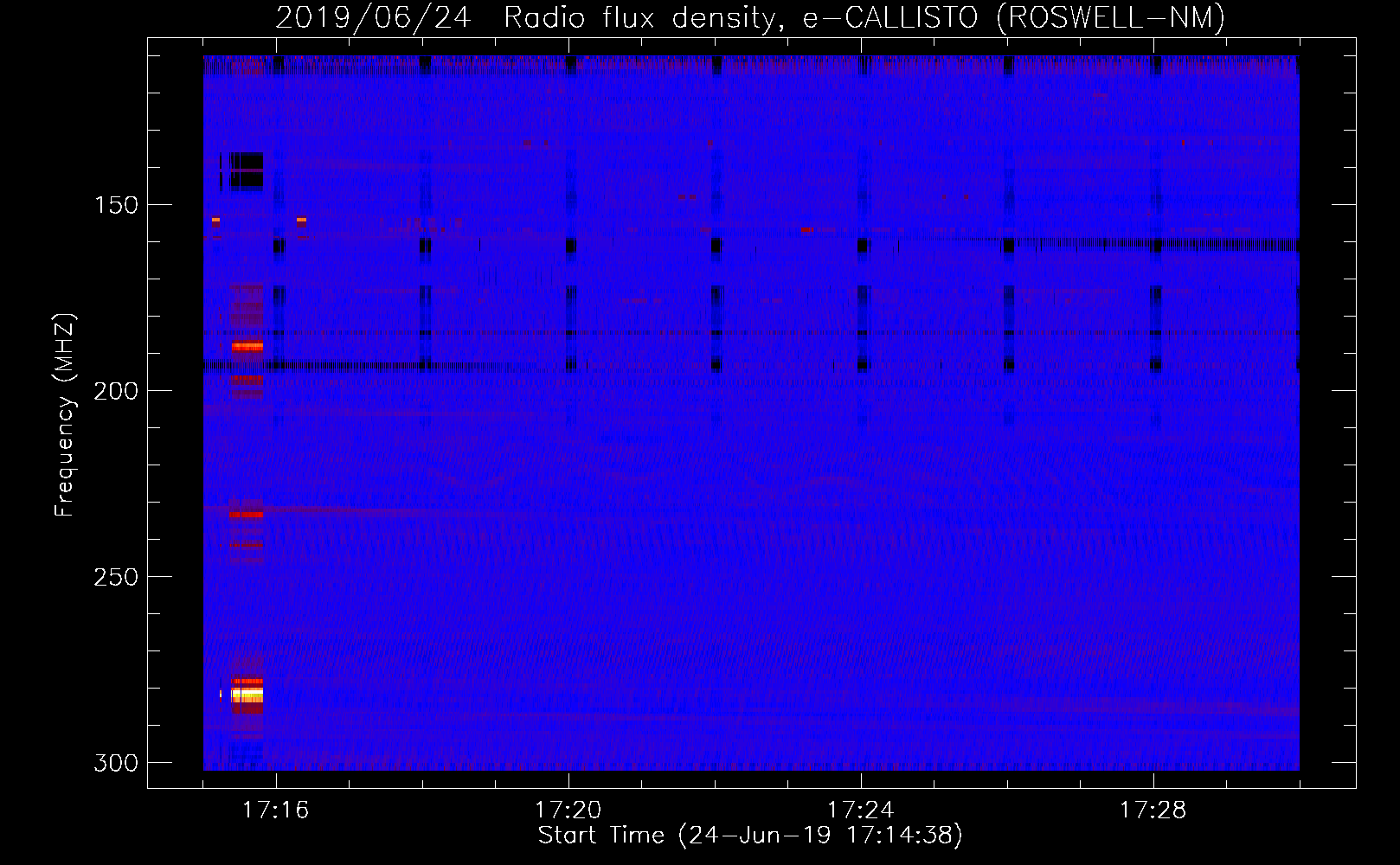Viewport: 1400px width, 865px height.
Task: Click the 17:16 time axis label
Action: 276,811
